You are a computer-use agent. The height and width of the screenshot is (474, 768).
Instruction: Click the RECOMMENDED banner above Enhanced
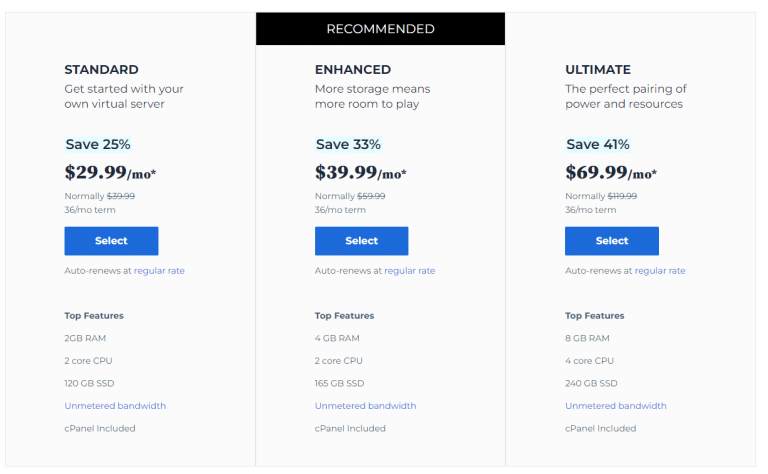pyautogui.click(x=381, y=29)
